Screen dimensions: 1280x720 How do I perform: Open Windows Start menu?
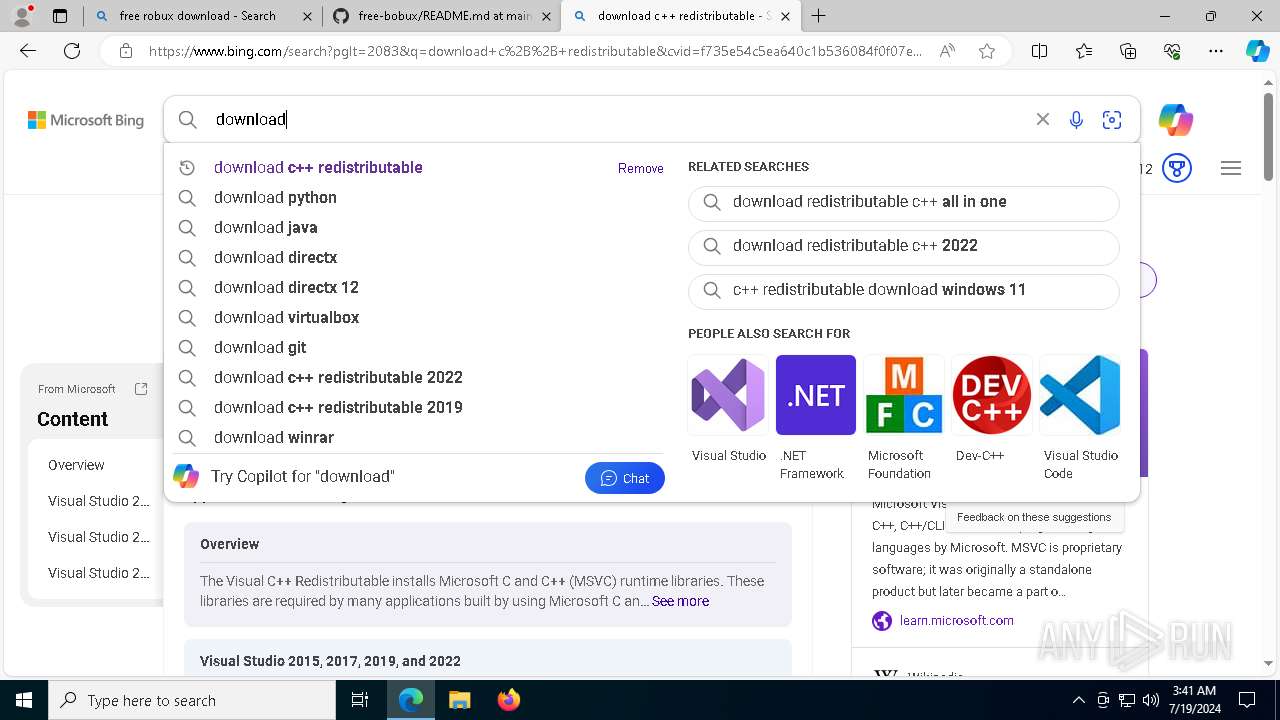click(24, 700)
